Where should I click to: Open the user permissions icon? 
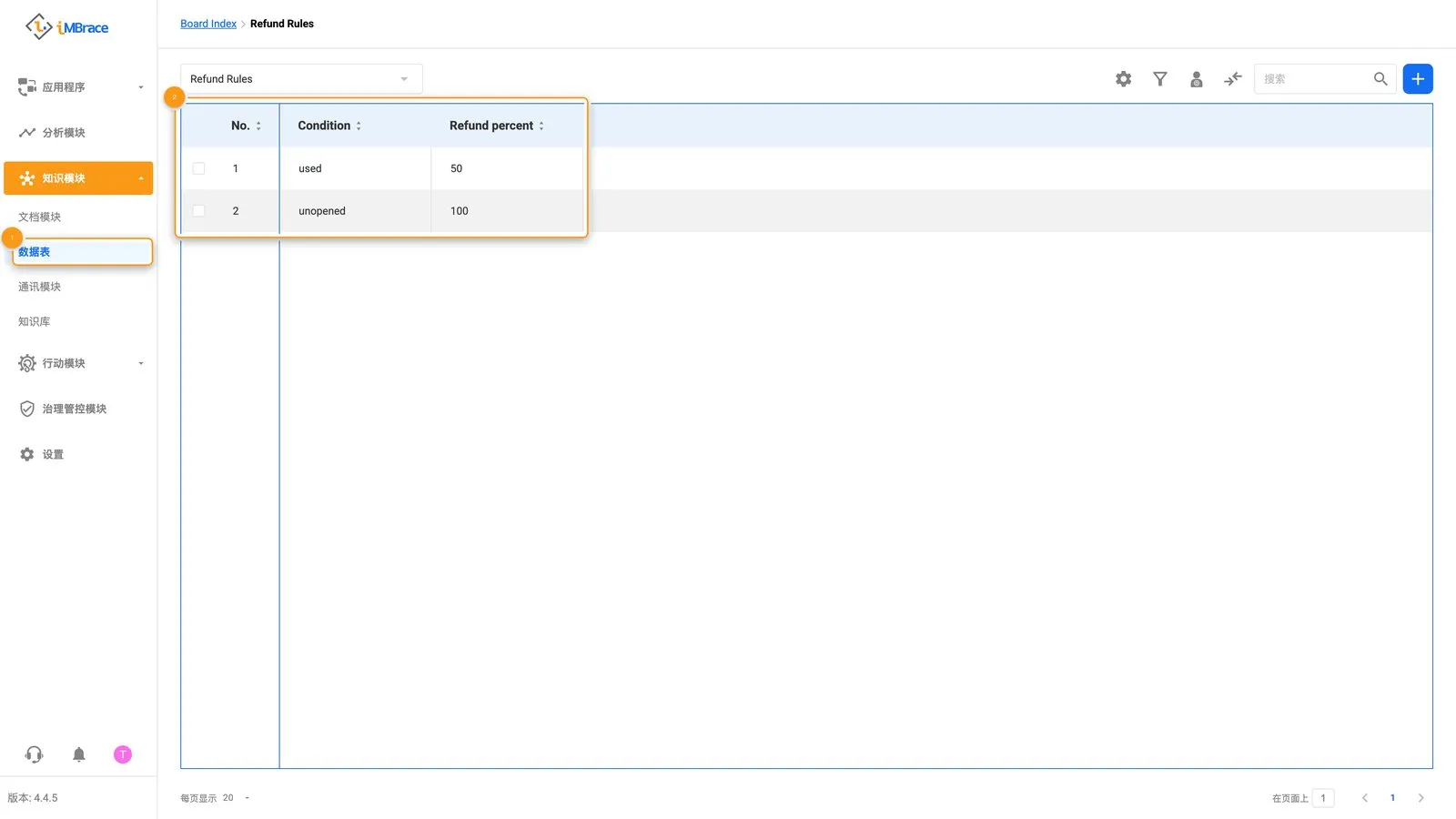(x=1197, y=79)
